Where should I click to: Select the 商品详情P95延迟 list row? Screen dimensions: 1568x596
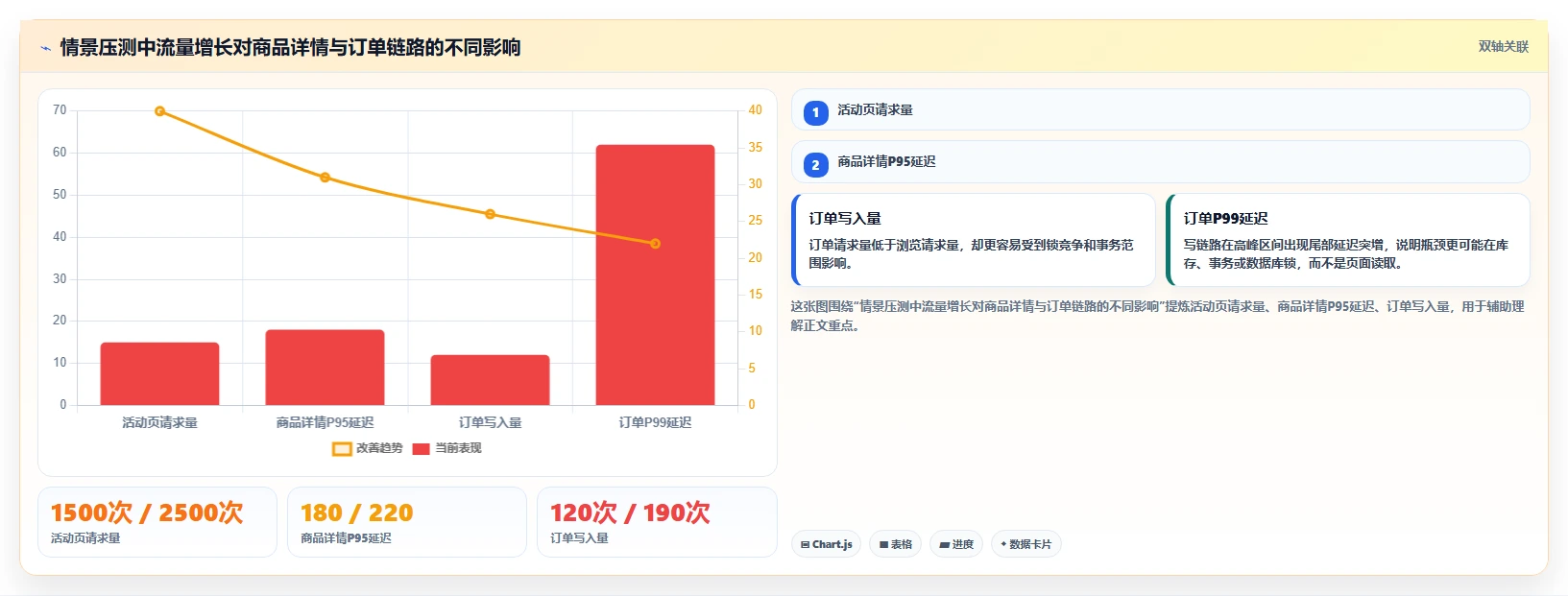pos(1160,162)
